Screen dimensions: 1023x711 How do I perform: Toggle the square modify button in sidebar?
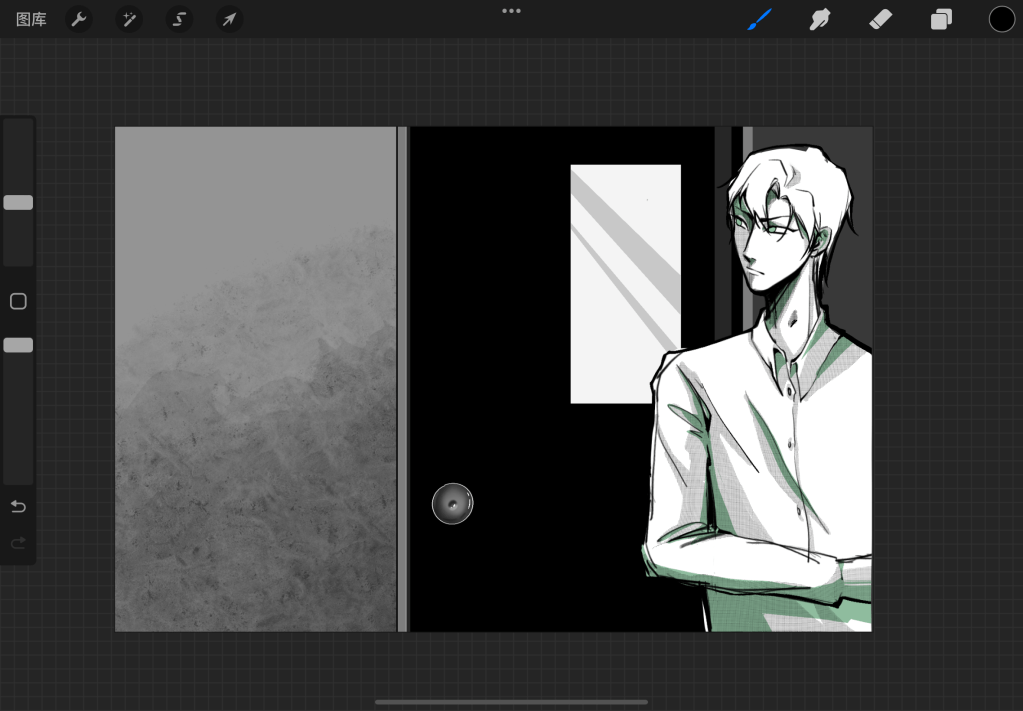pyautogui.click(x=18, y=301)
